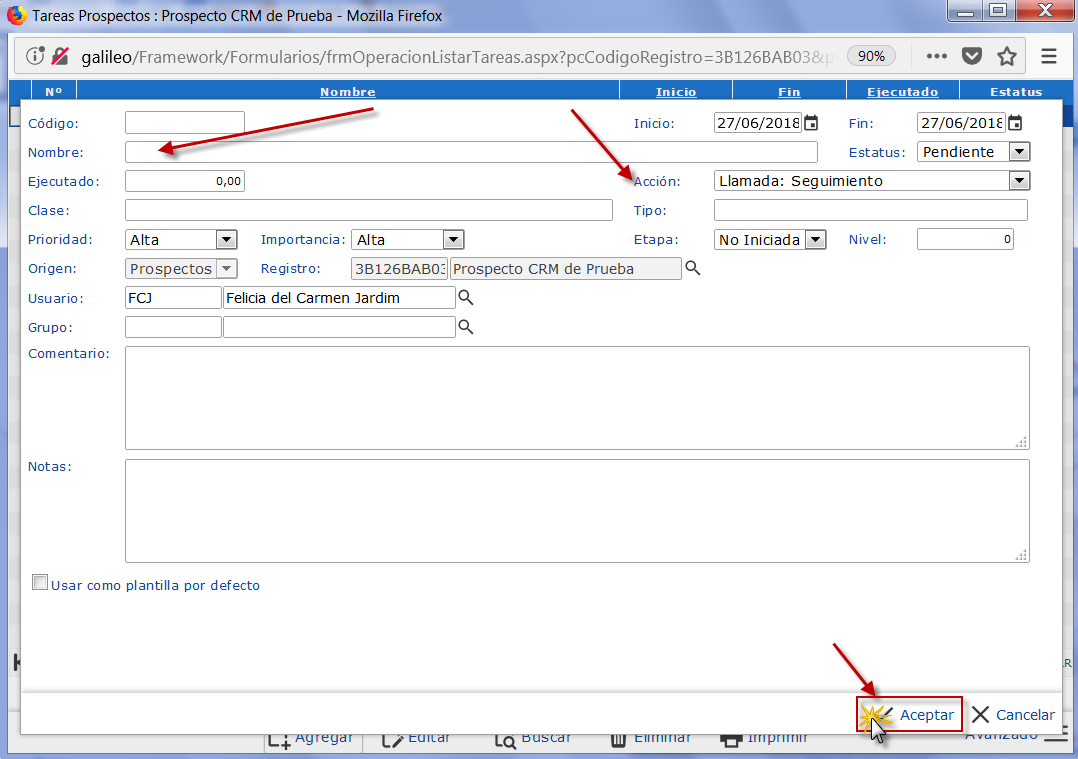Screen dimensions: 1078x759
Task: Click into the Comentario text area
Action: [x=577, y=398]
